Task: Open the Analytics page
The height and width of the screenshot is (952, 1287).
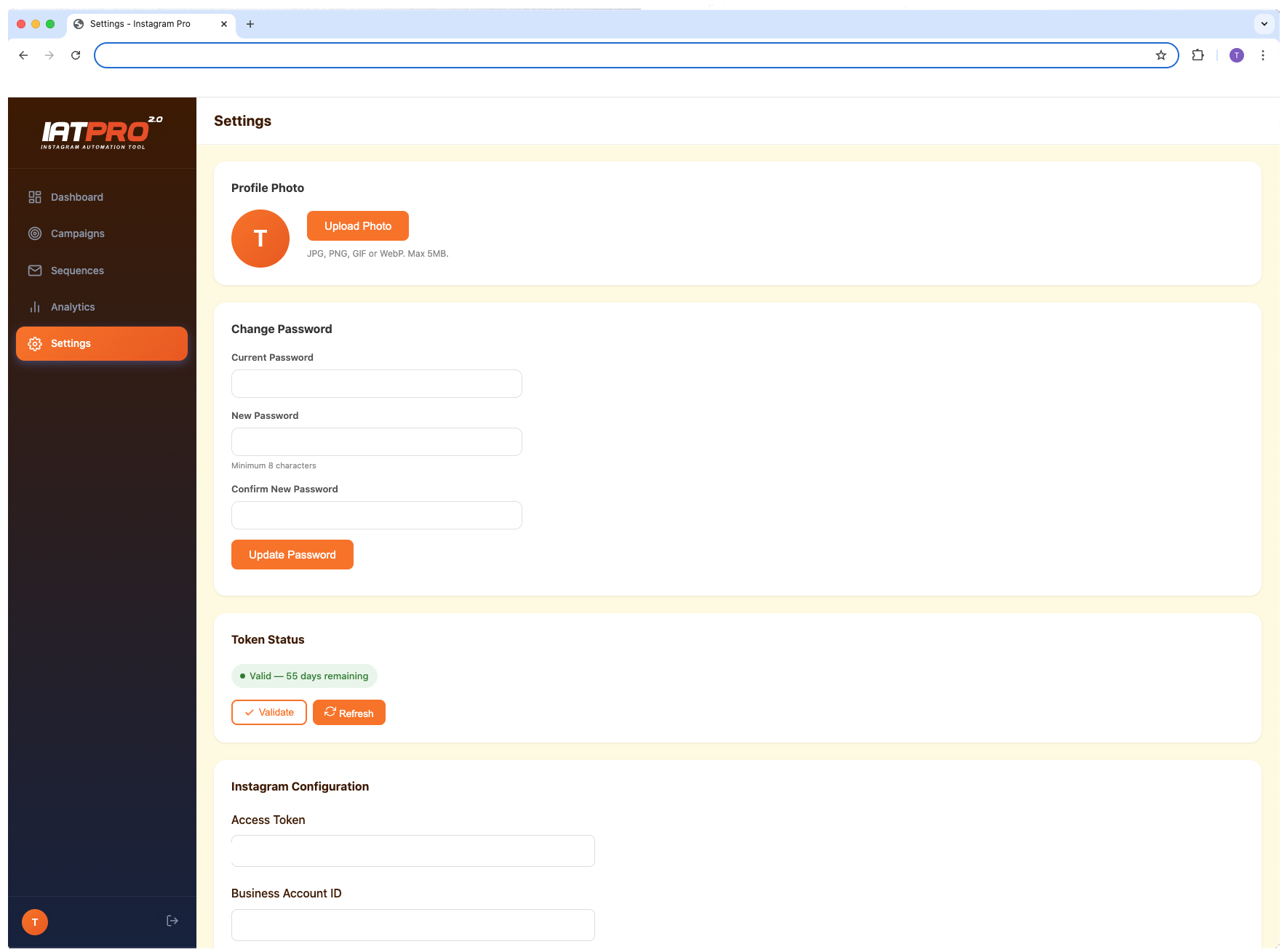Action: (x=102, y=307)
